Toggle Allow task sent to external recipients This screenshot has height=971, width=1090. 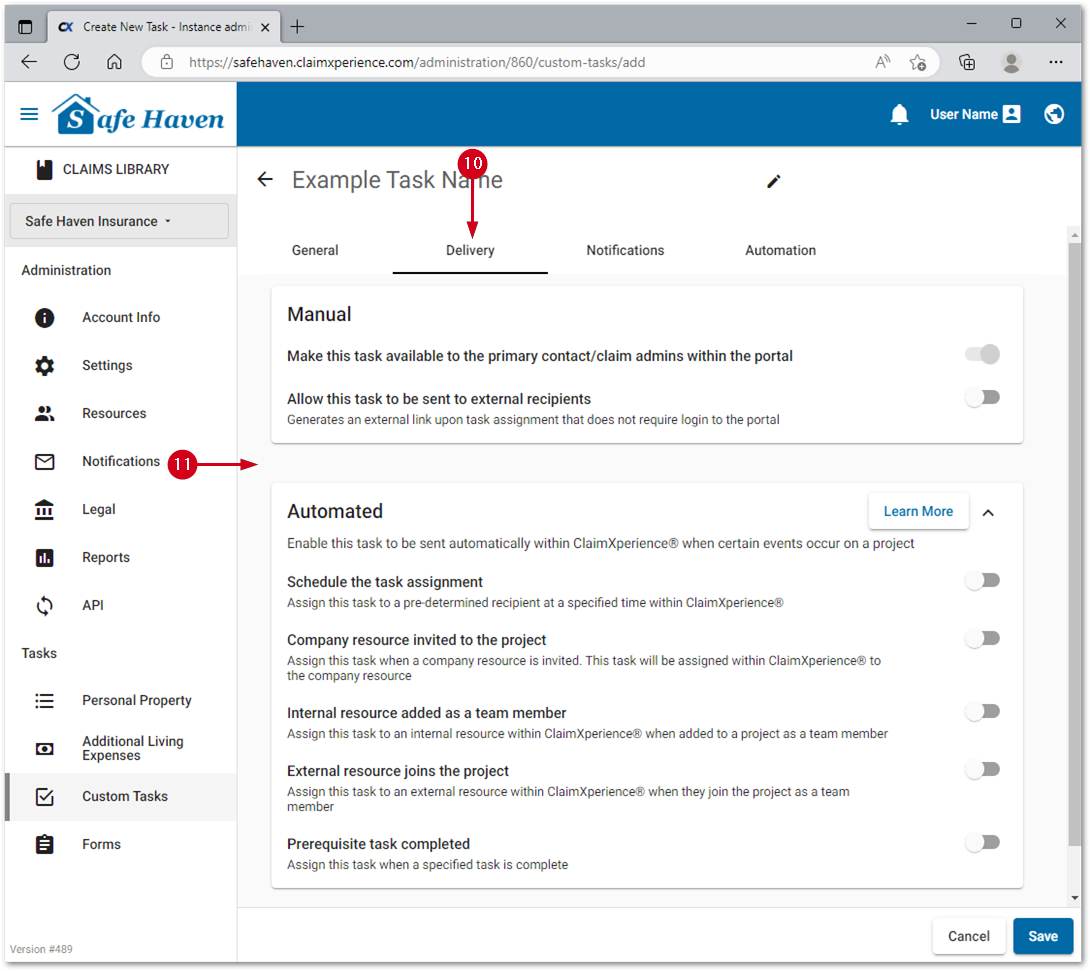pyautogui.click(x=982, y=398)
